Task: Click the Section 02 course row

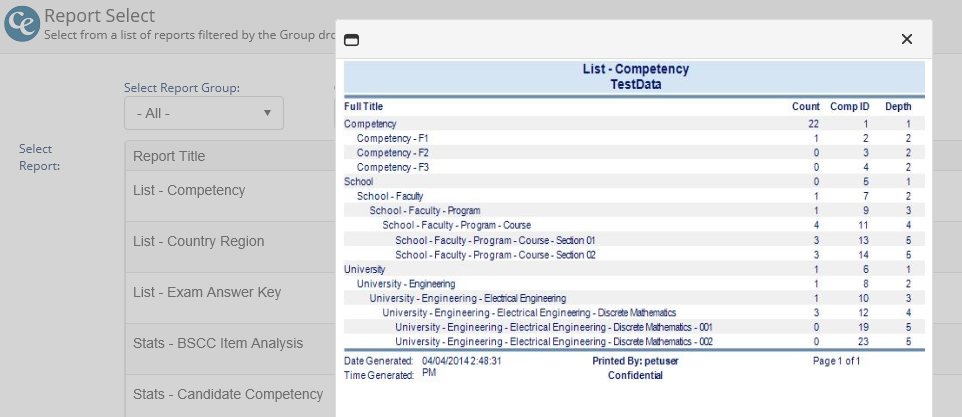Action: tap(495, 255)
